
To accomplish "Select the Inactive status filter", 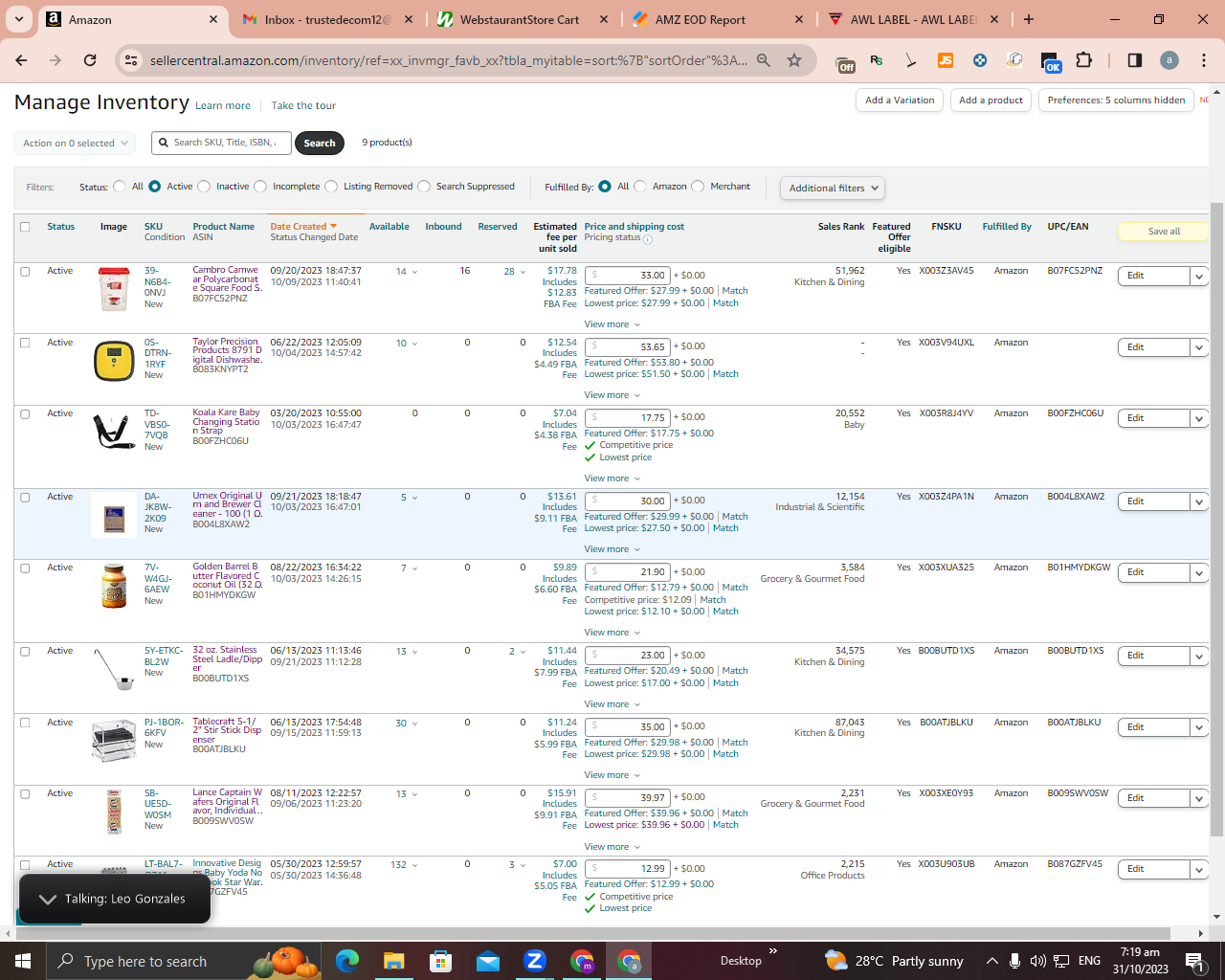I will point(204,187).
